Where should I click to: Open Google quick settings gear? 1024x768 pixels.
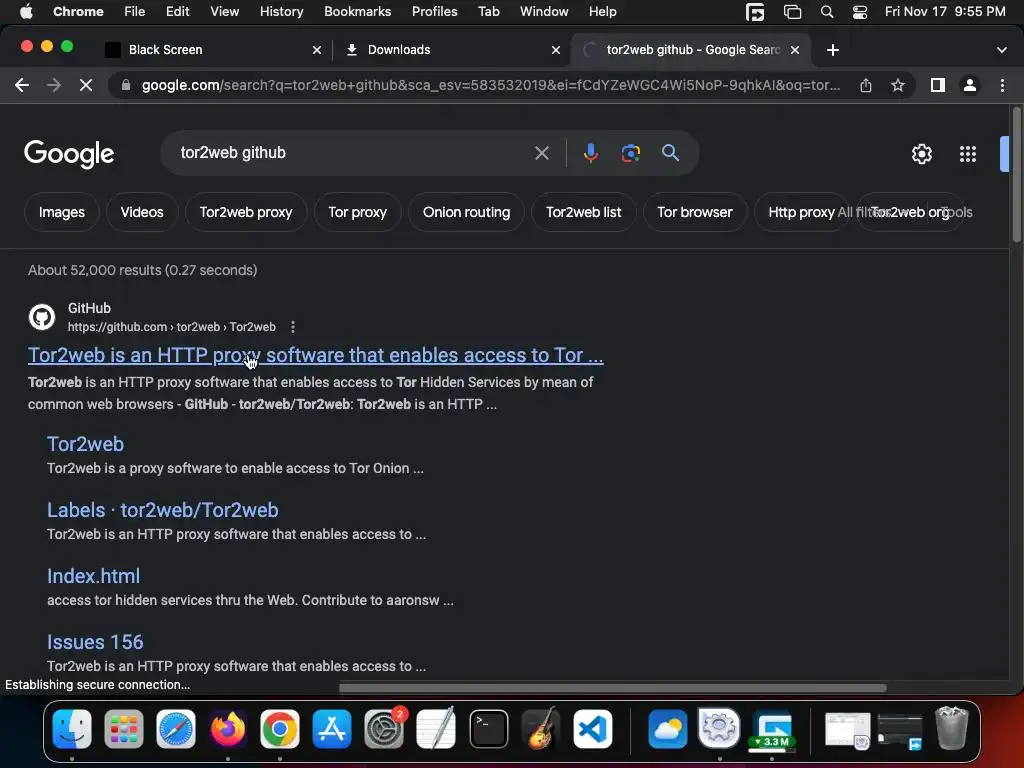[921, 154]
